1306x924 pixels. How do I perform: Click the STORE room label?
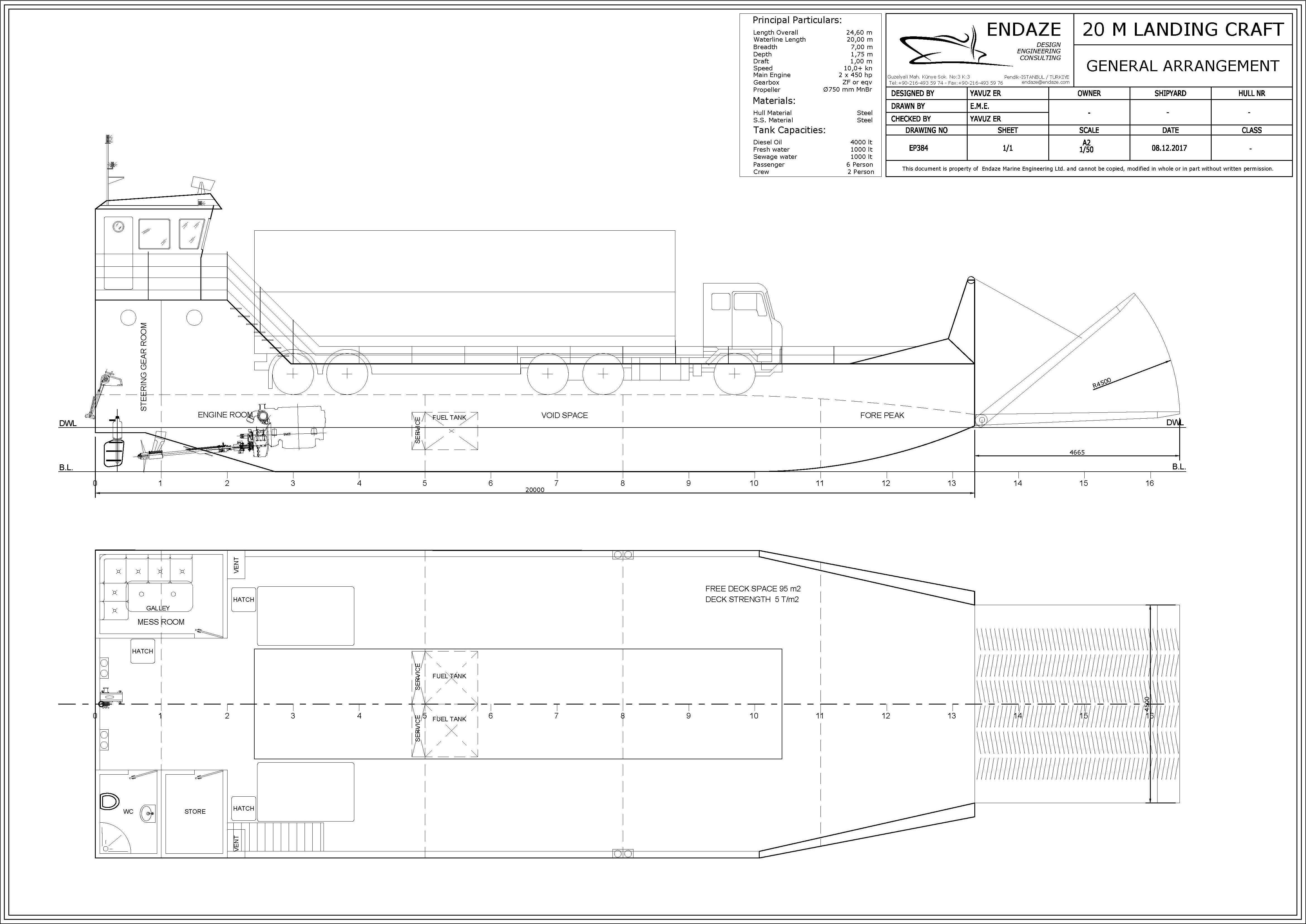point(195,811)
